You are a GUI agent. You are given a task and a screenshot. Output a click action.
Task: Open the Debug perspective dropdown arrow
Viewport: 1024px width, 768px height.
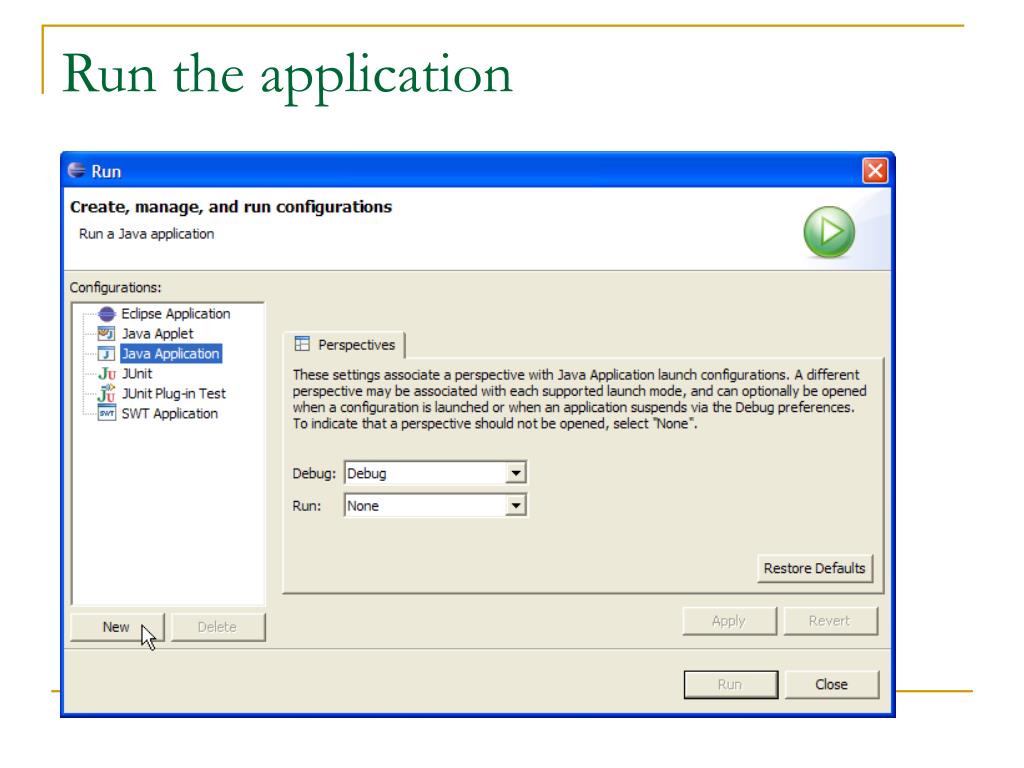[x=515, y=473]
